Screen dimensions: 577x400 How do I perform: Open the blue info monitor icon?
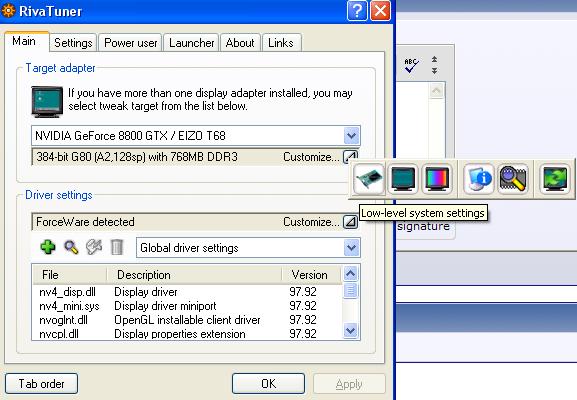(479, 179)
